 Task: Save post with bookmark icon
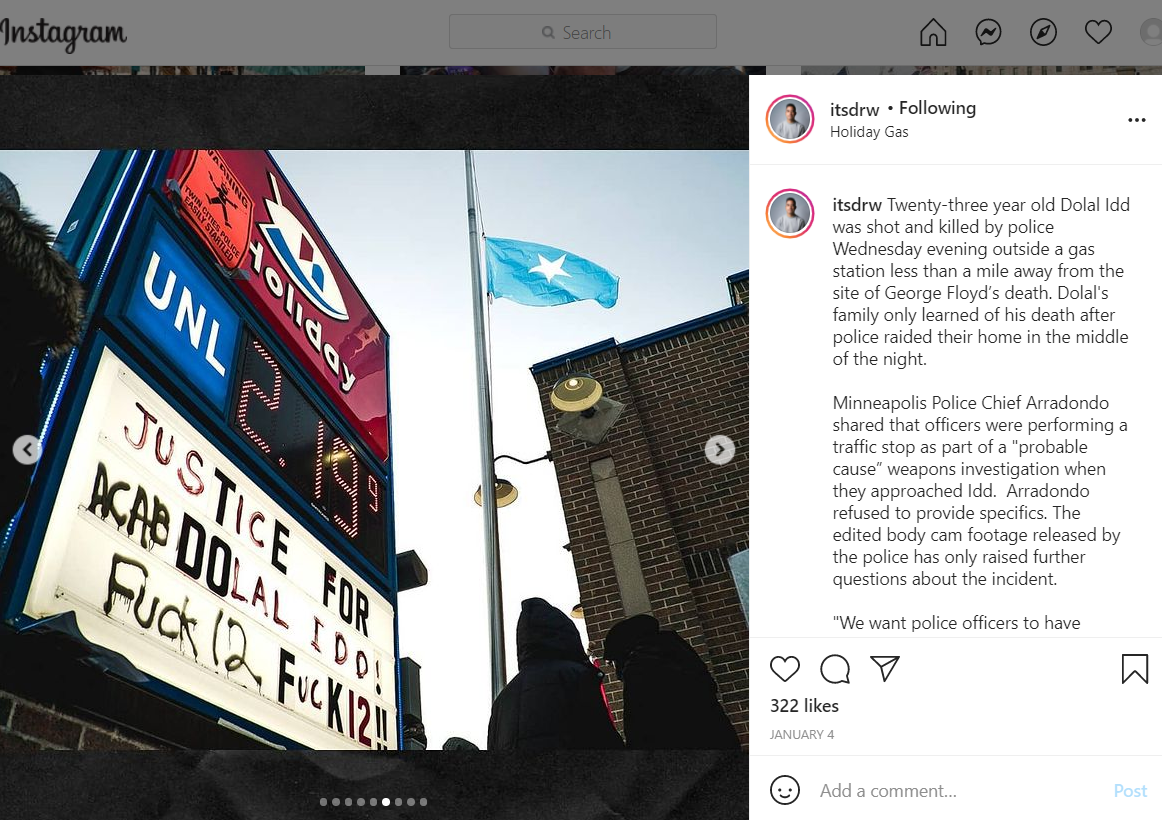1135,669
